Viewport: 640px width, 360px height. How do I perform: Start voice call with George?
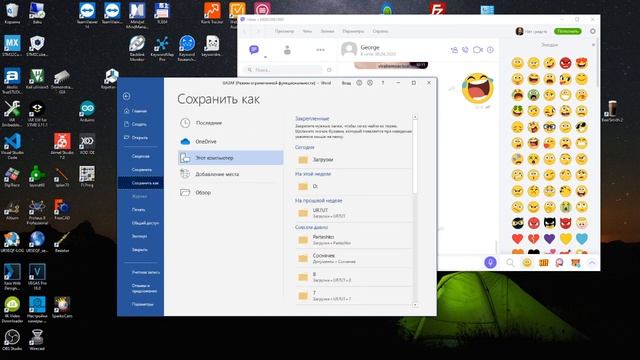[465, 50]
